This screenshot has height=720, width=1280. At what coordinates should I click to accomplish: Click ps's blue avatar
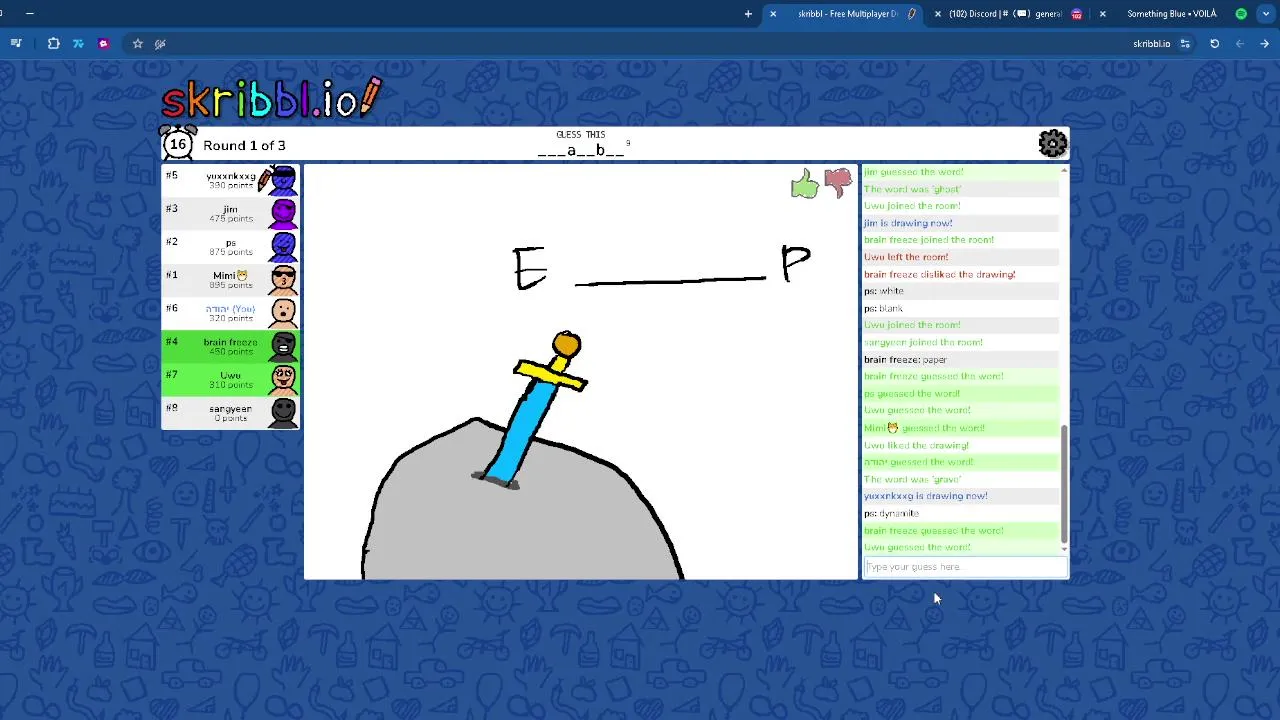point(283,246)
